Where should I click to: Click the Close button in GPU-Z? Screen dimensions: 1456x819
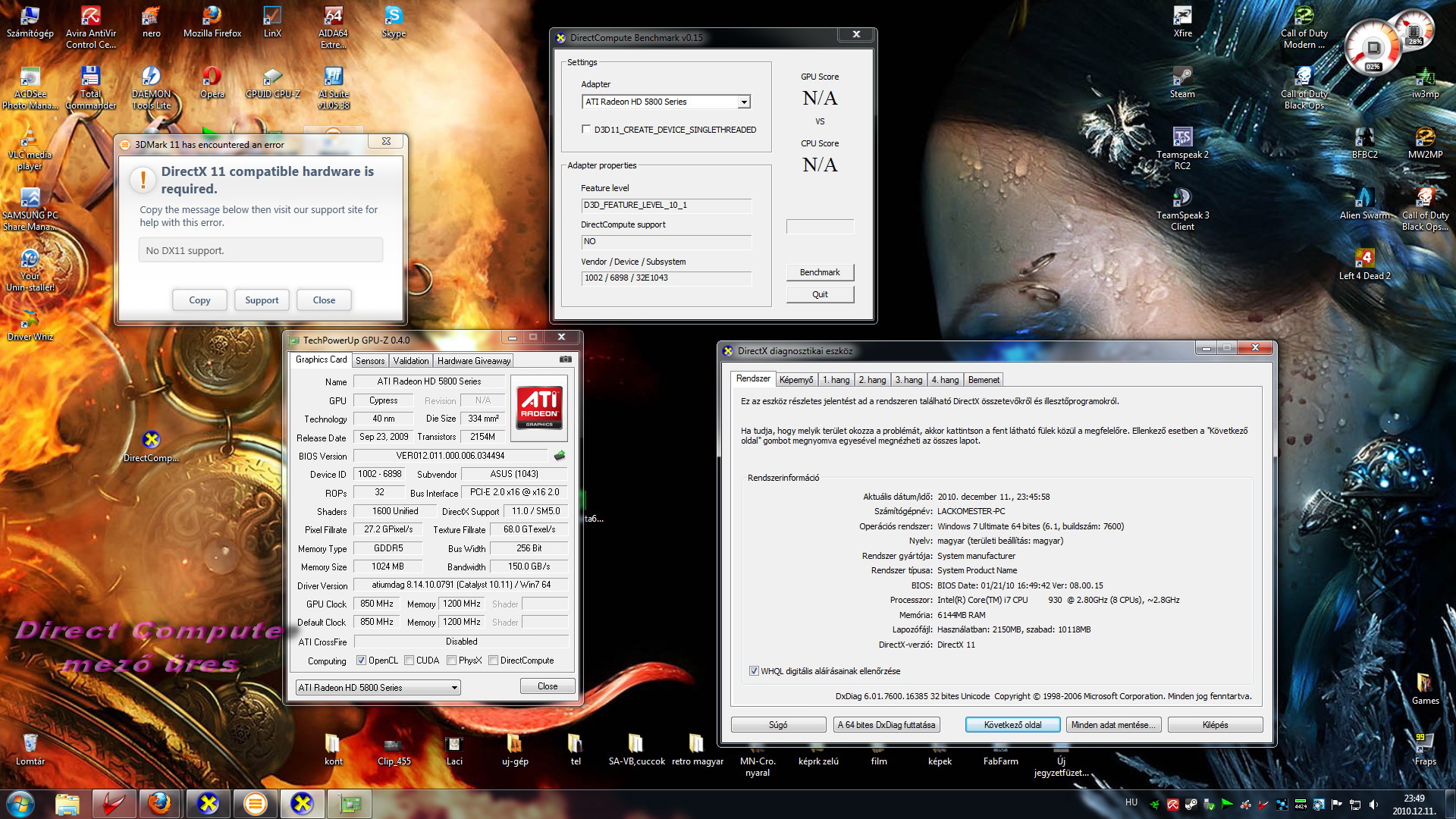click(x=548, y=686)
